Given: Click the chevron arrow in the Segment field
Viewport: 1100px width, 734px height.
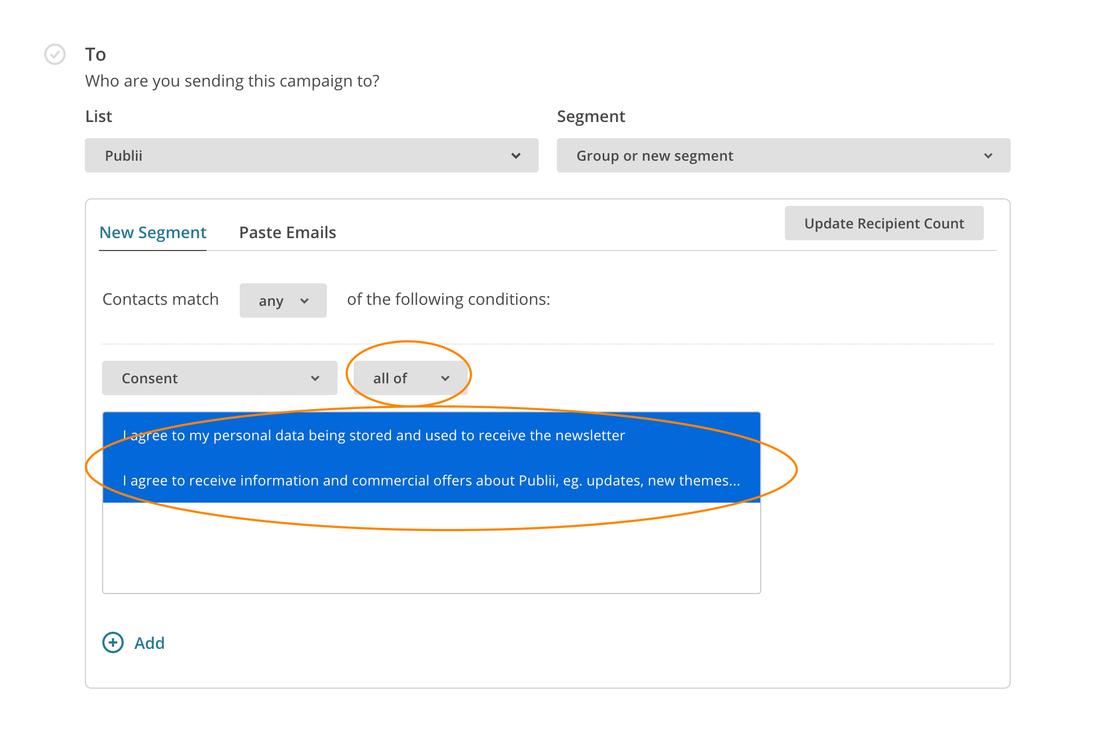Looking at the screenshot, I should coord(988,156).
